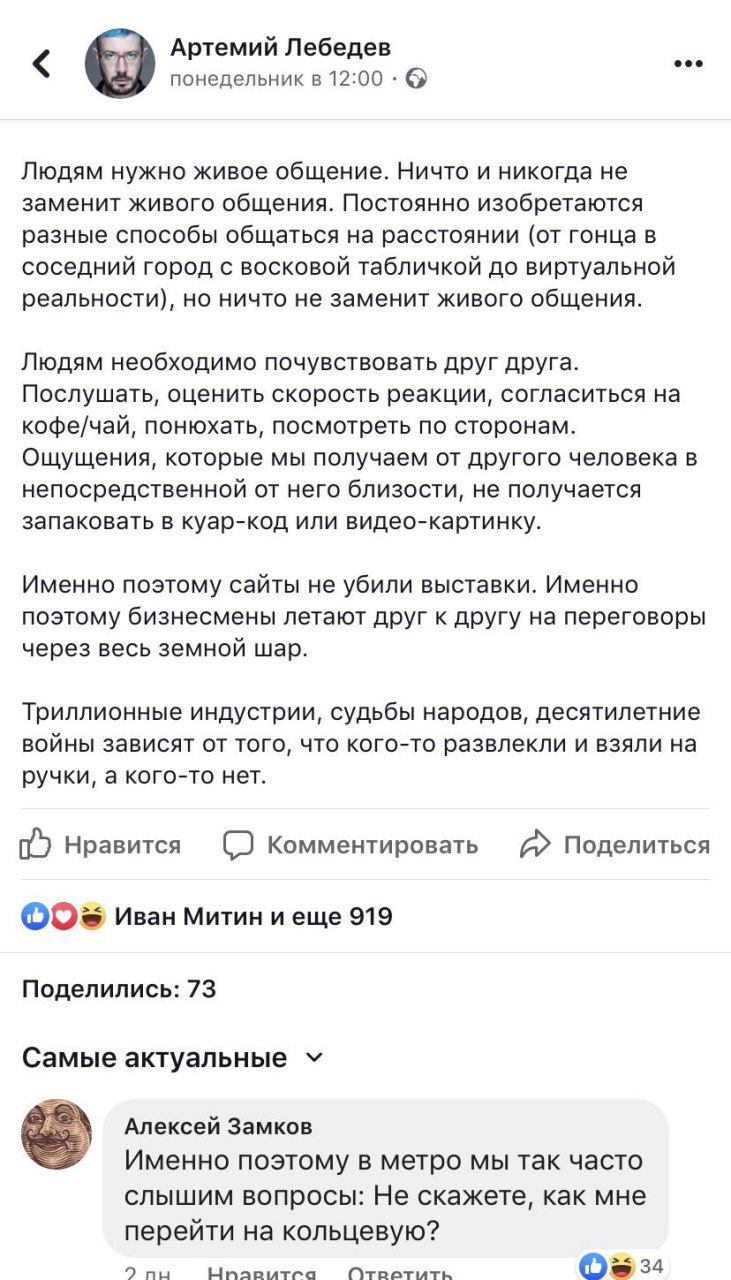View who shared via 'Поделились: 73'
The height and width of the screenshot is (1280, 731).
(x=119, y=989)
